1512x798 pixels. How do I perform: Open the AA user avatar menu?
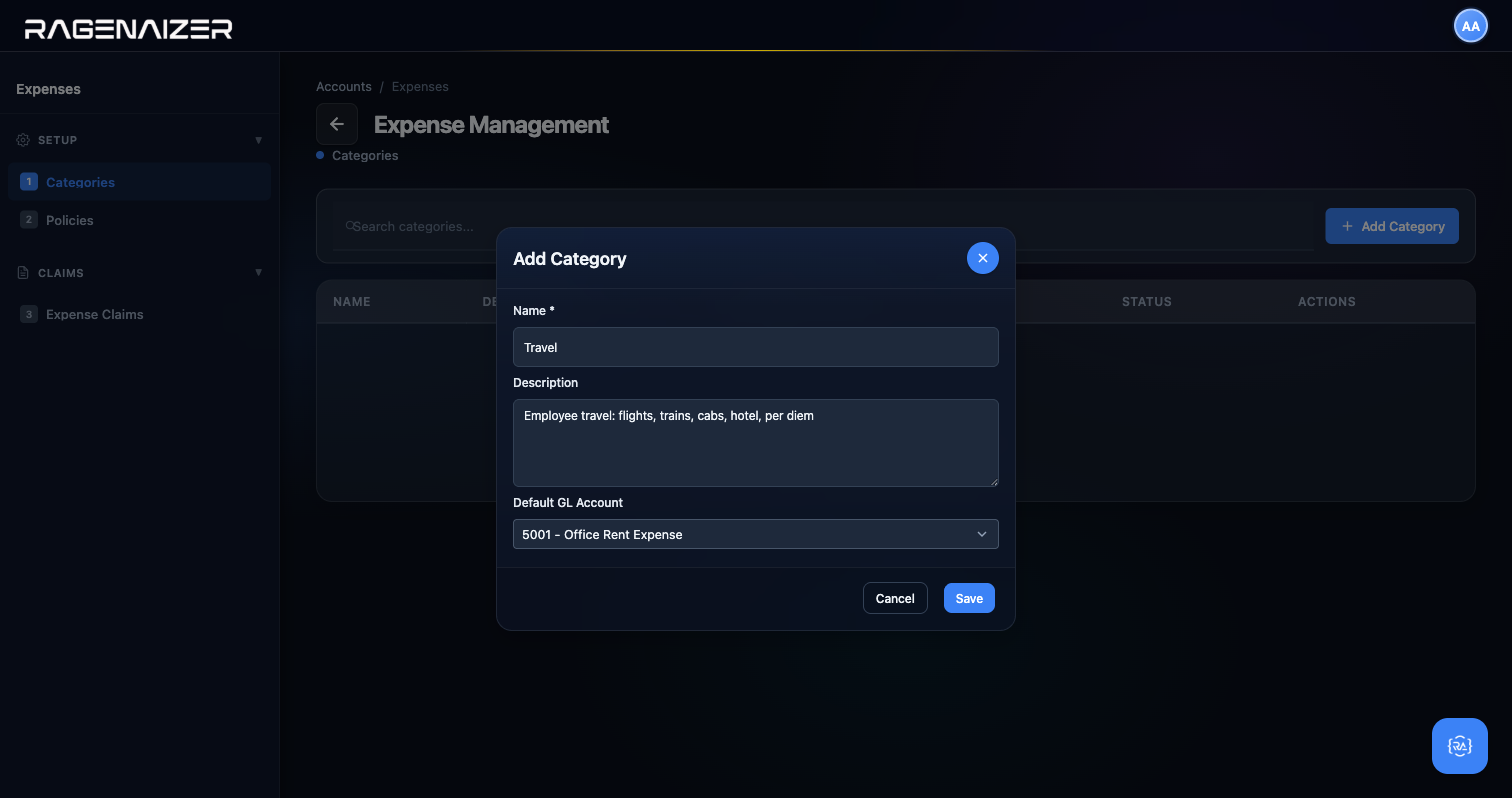pos(1470,26)
